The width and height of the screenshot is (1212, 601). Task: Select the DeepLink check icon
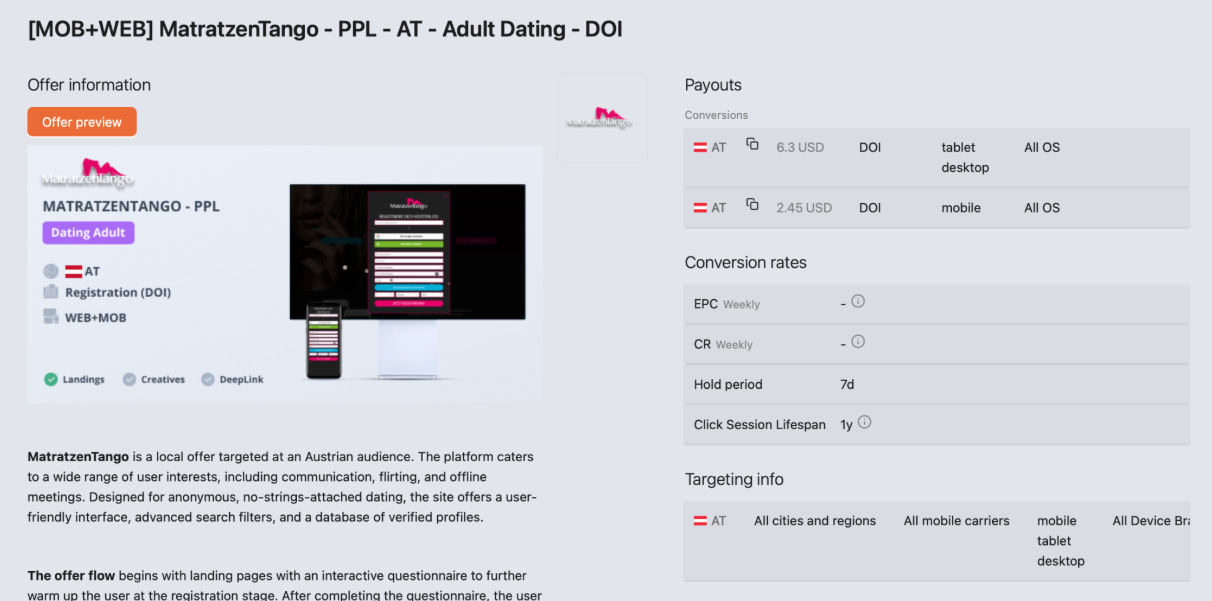(x=208, y=379)
